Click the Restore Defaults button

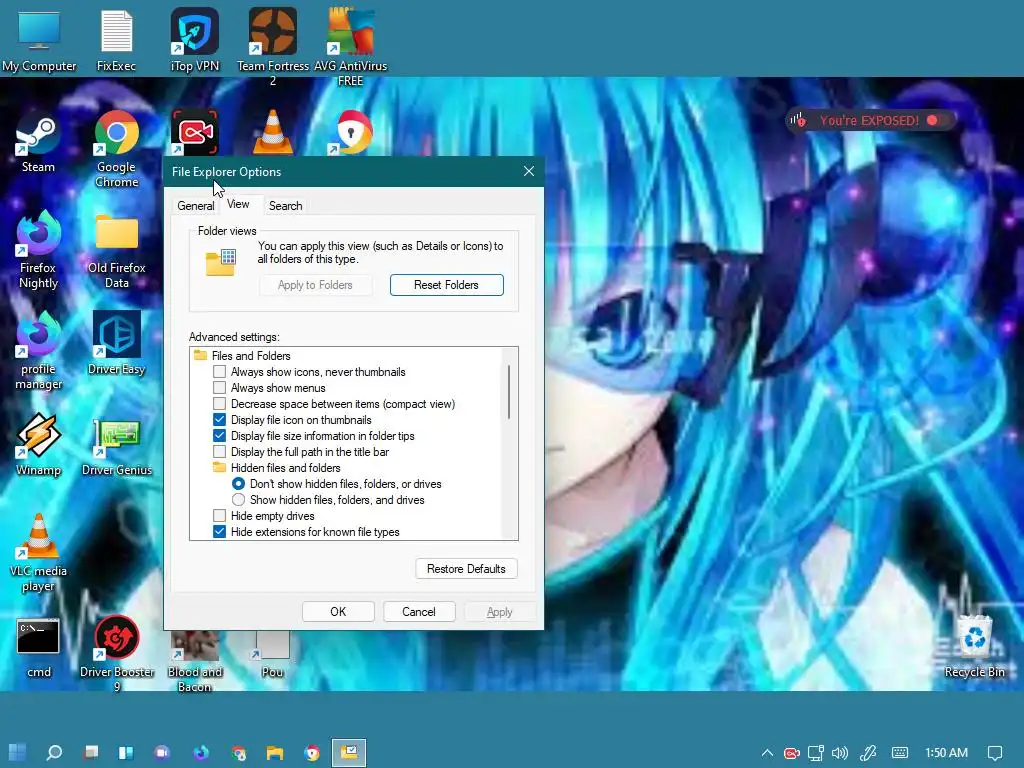(x=466, y=569)
